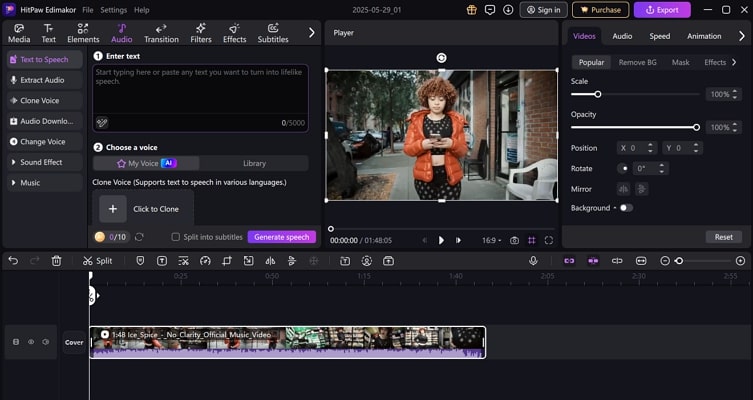Delete selected clip with trash icon

pyautogui.click(x=56, y=261)
